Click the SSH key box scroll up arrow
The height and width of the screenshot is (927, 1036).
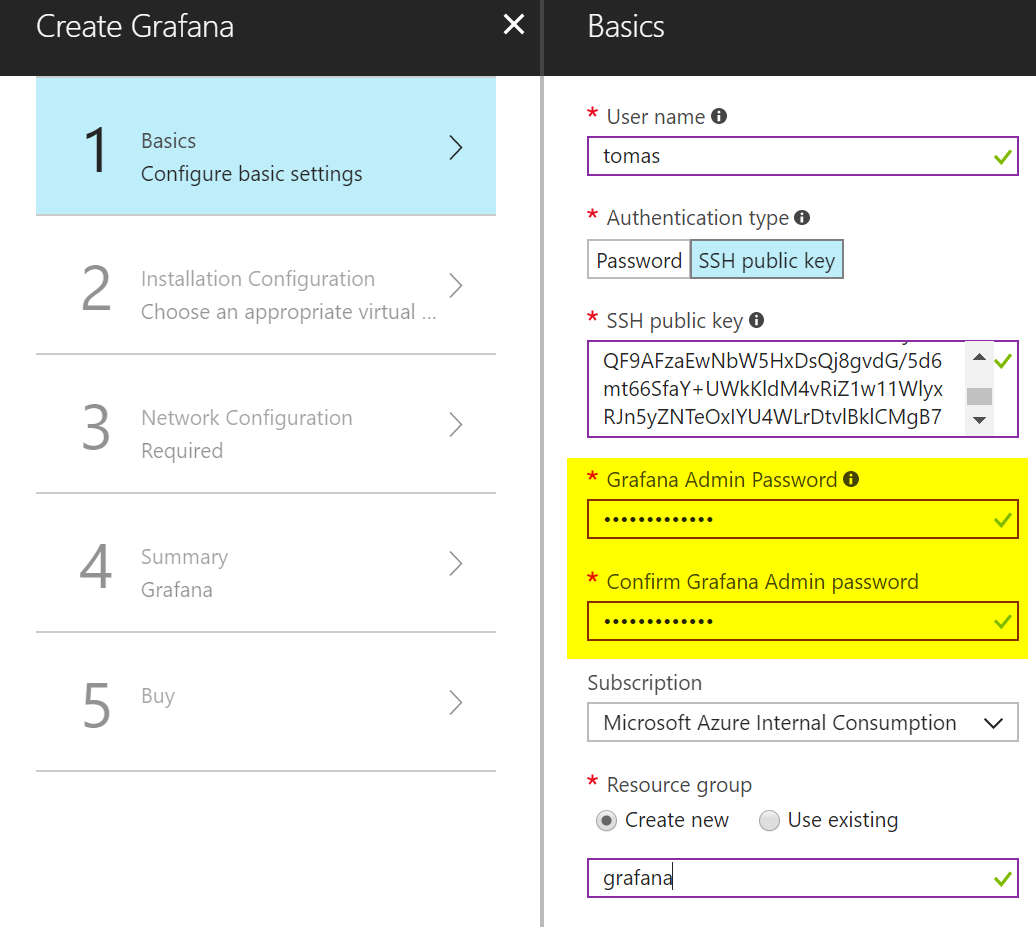tap(979, 357)
